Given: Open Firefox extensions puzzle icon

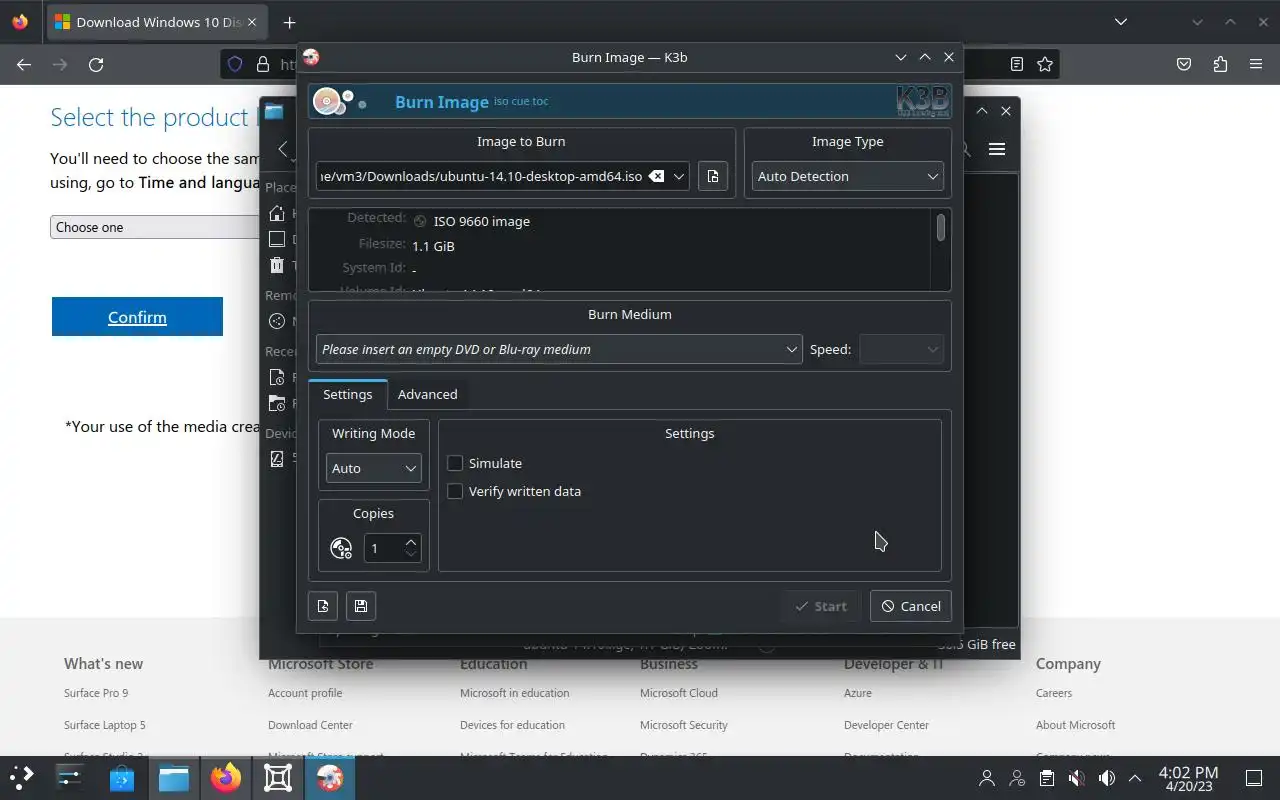Looking at the screenshot, I should [1220, 64].
